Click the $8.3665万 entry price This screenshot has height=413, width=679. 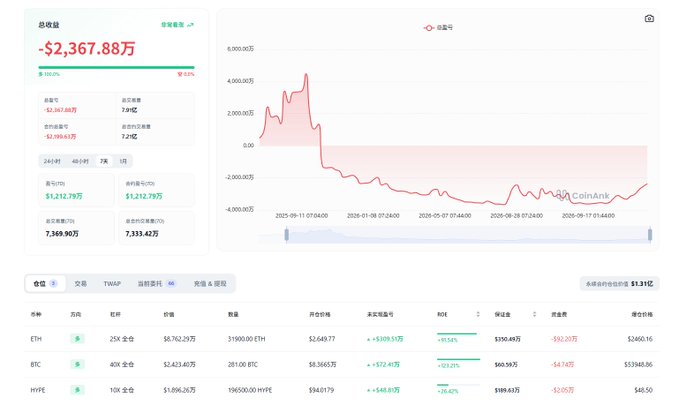[x=322, y=365]
